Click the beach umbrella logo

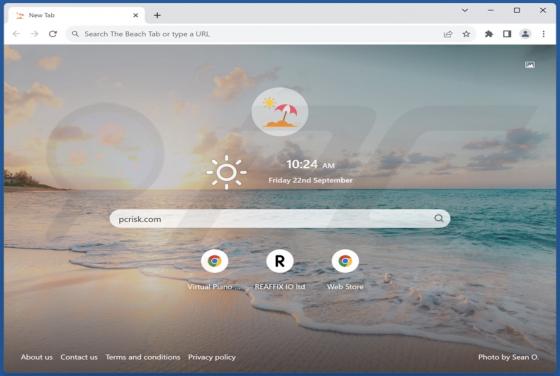(x=280, y=112)
